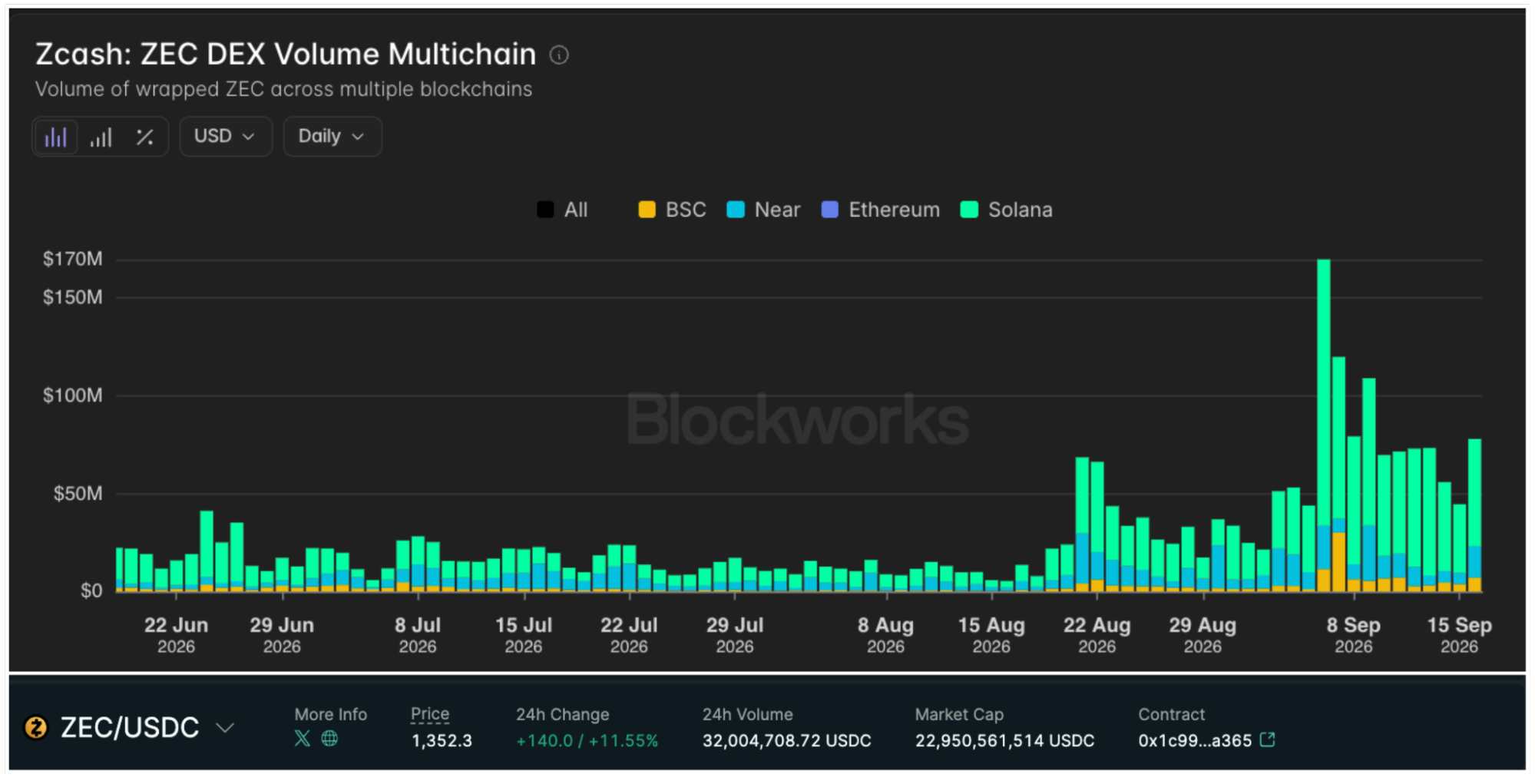Click the 15 Sep 2026 axis label
Viewport: 1535px width, 784px height.
[x=1459, y=635]
